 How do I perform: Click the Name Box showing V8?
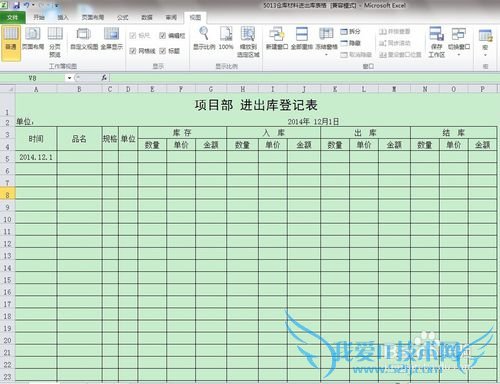tap(32, 78)
